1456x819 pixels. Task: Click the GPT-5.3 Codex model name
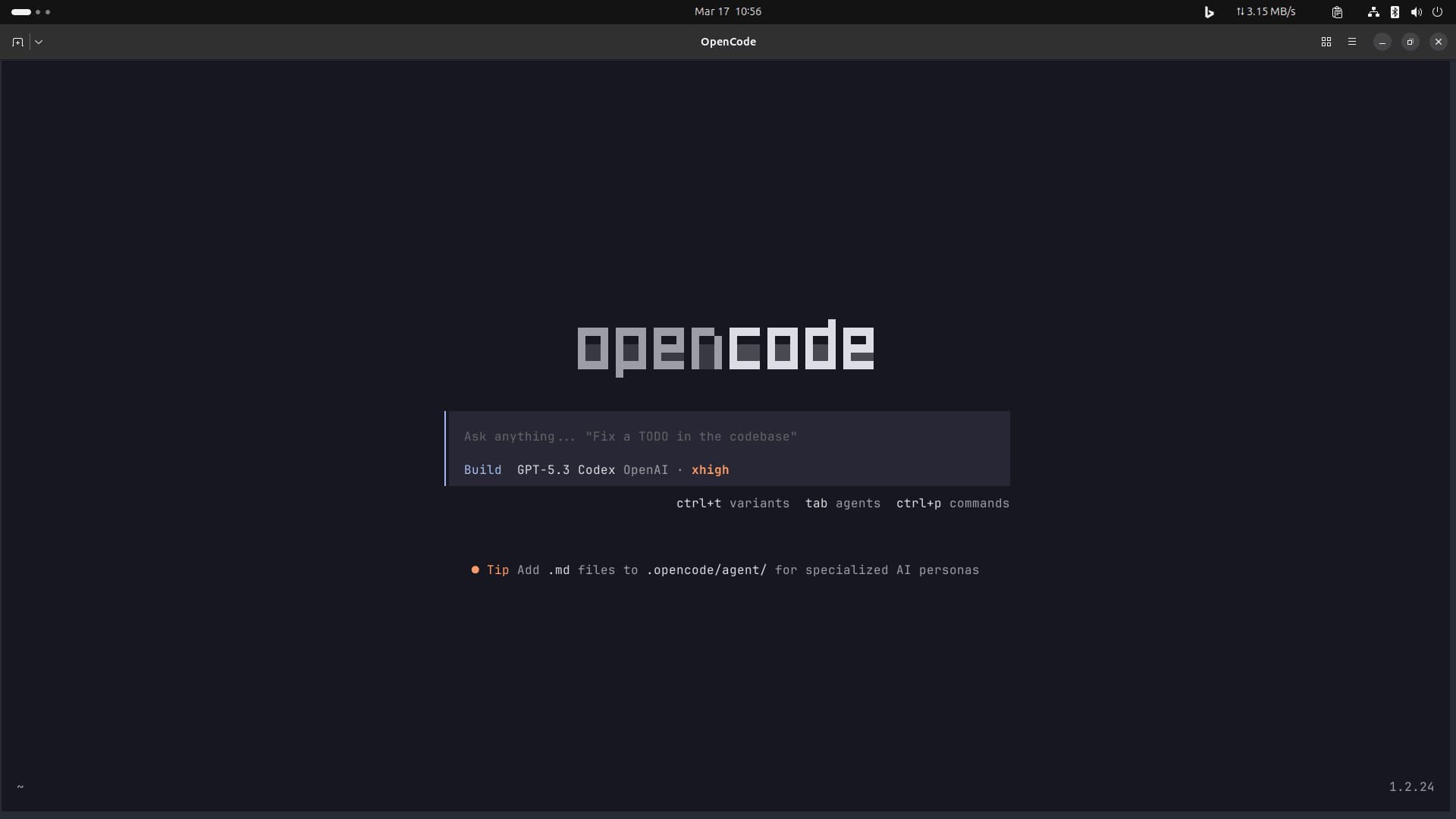[566, 470]
